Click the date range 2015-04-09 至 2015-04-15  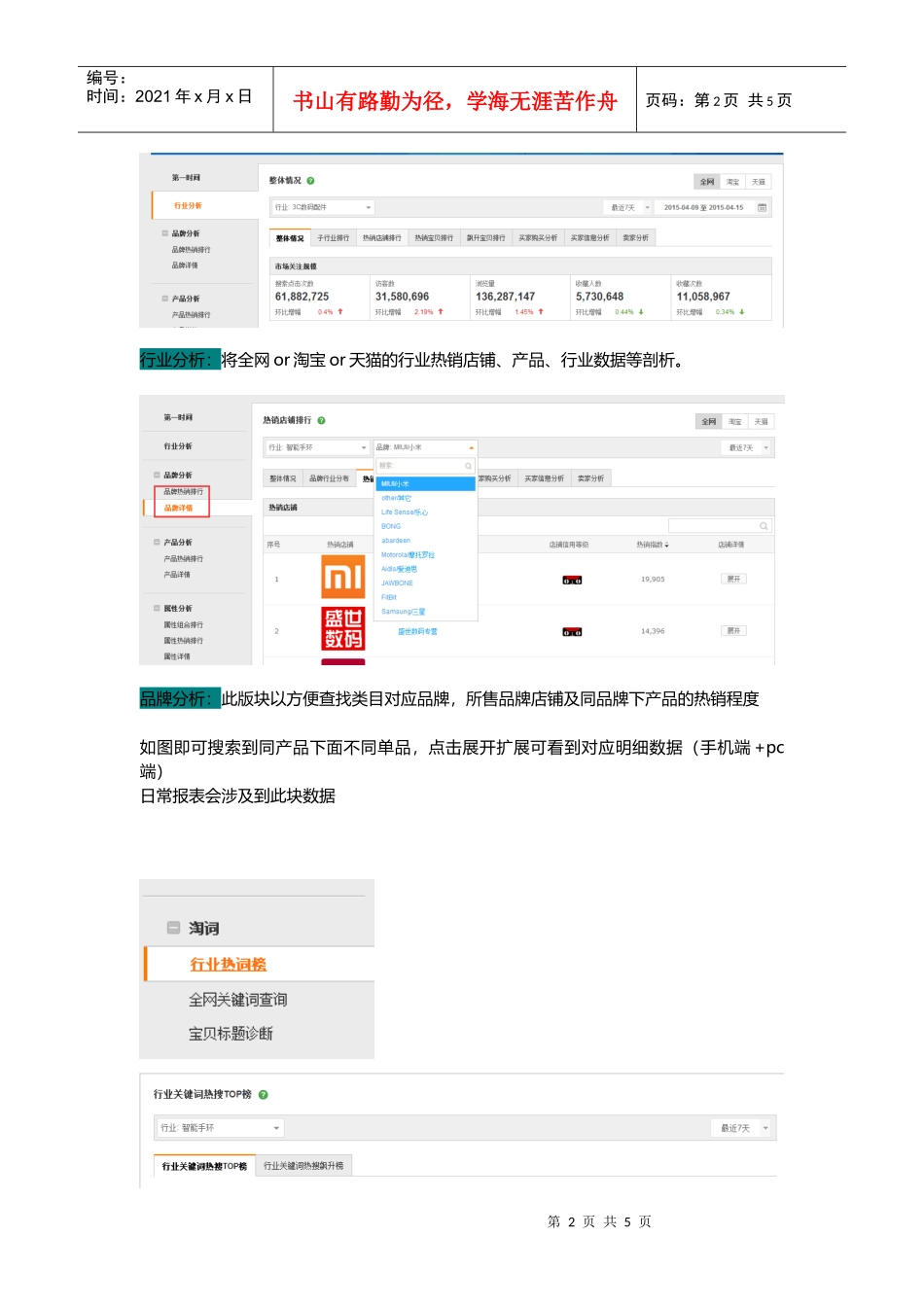(703, 207)
